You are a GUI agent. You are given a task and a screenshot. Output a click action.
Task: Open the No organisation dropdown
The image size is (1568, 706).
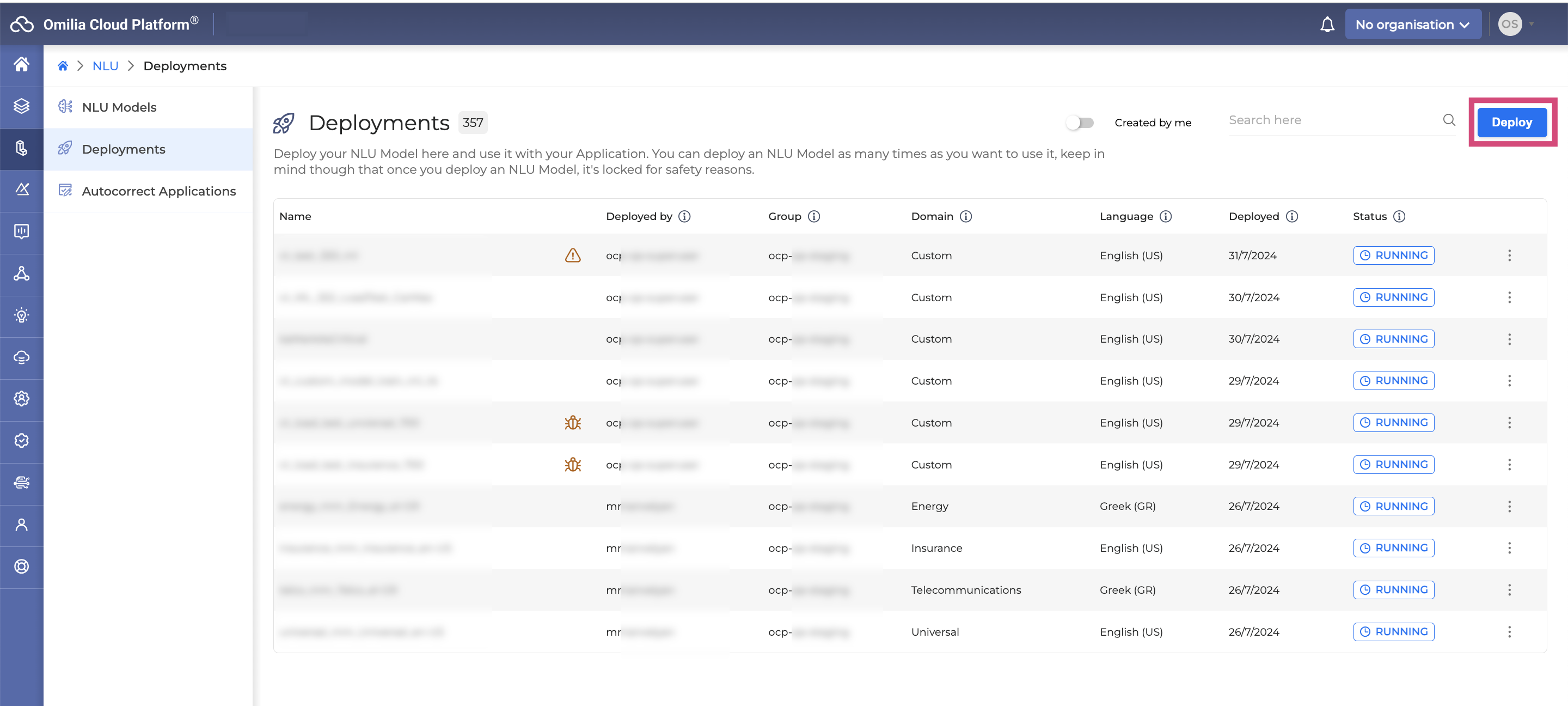point(1413,25)
